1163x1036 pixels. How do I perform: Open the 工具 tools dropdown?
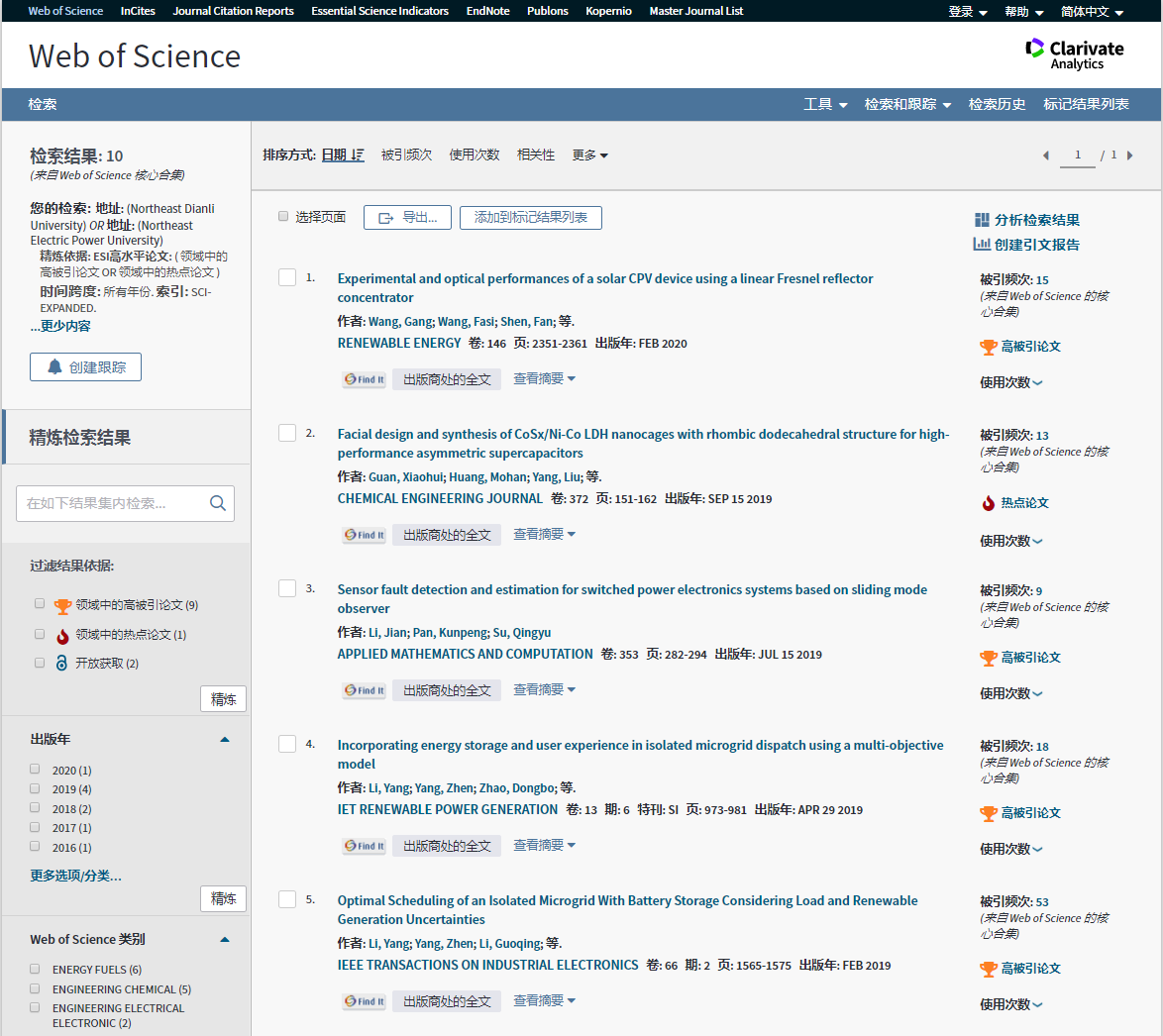pos(825,105)
